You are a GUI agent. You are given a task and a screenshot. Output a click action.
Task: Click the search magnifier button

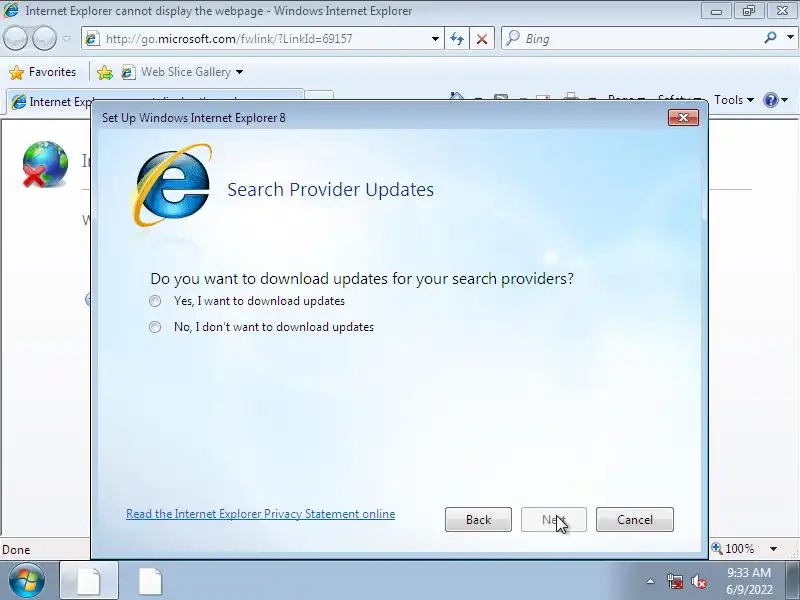coord(771,38)
